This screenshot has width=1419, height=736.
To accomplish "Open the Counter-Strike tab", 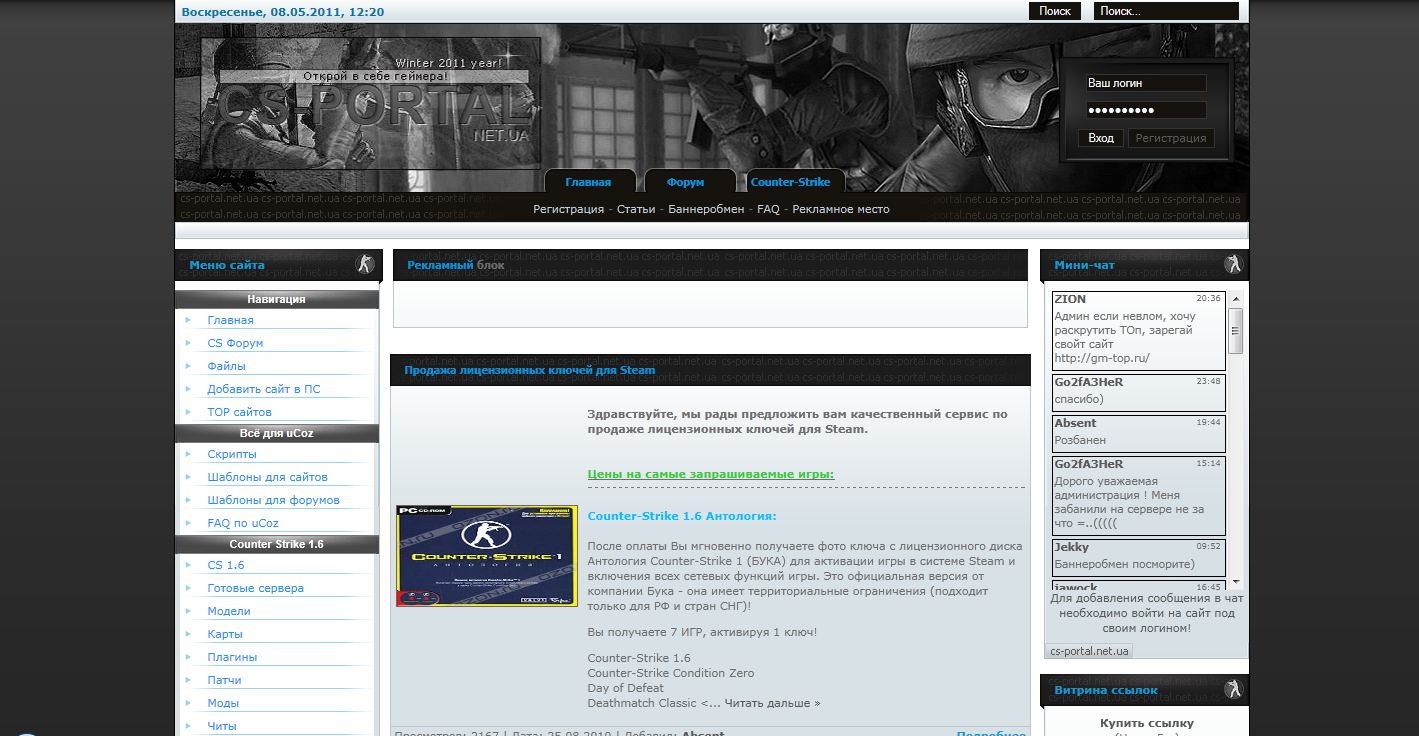I will [x=790, y=182].
